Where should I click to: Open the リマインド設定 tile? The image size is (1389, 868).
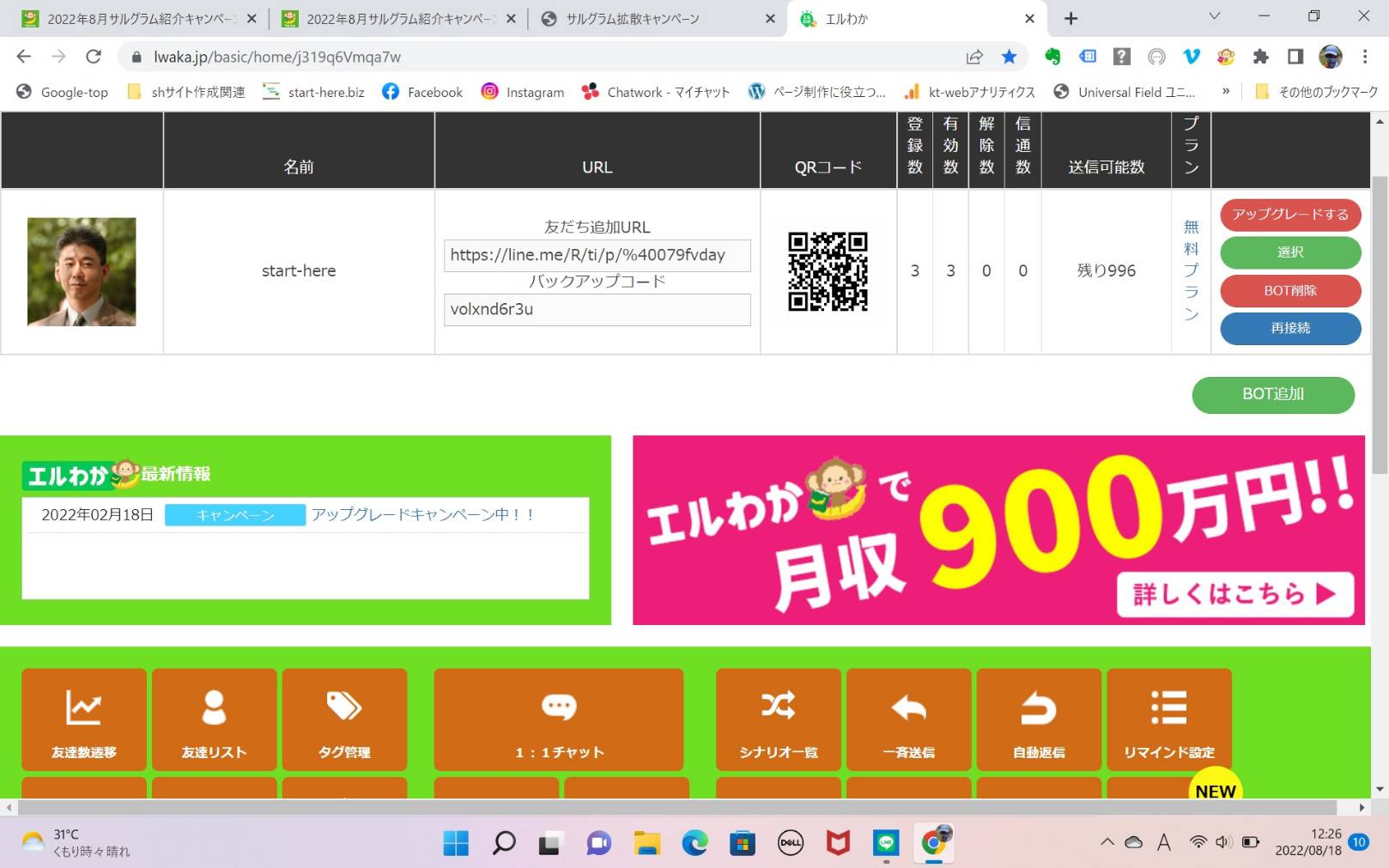coord(1169,719)
